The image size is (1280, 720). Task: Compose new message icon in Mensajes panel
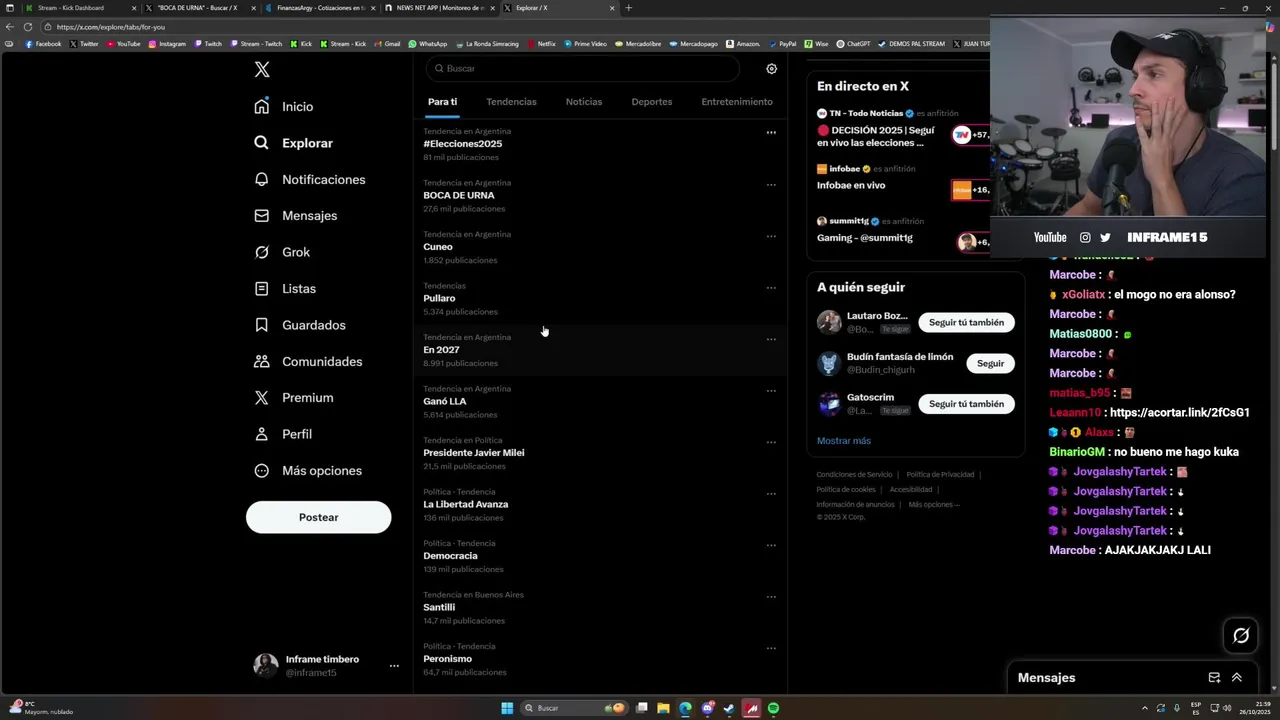point(1214,677)
